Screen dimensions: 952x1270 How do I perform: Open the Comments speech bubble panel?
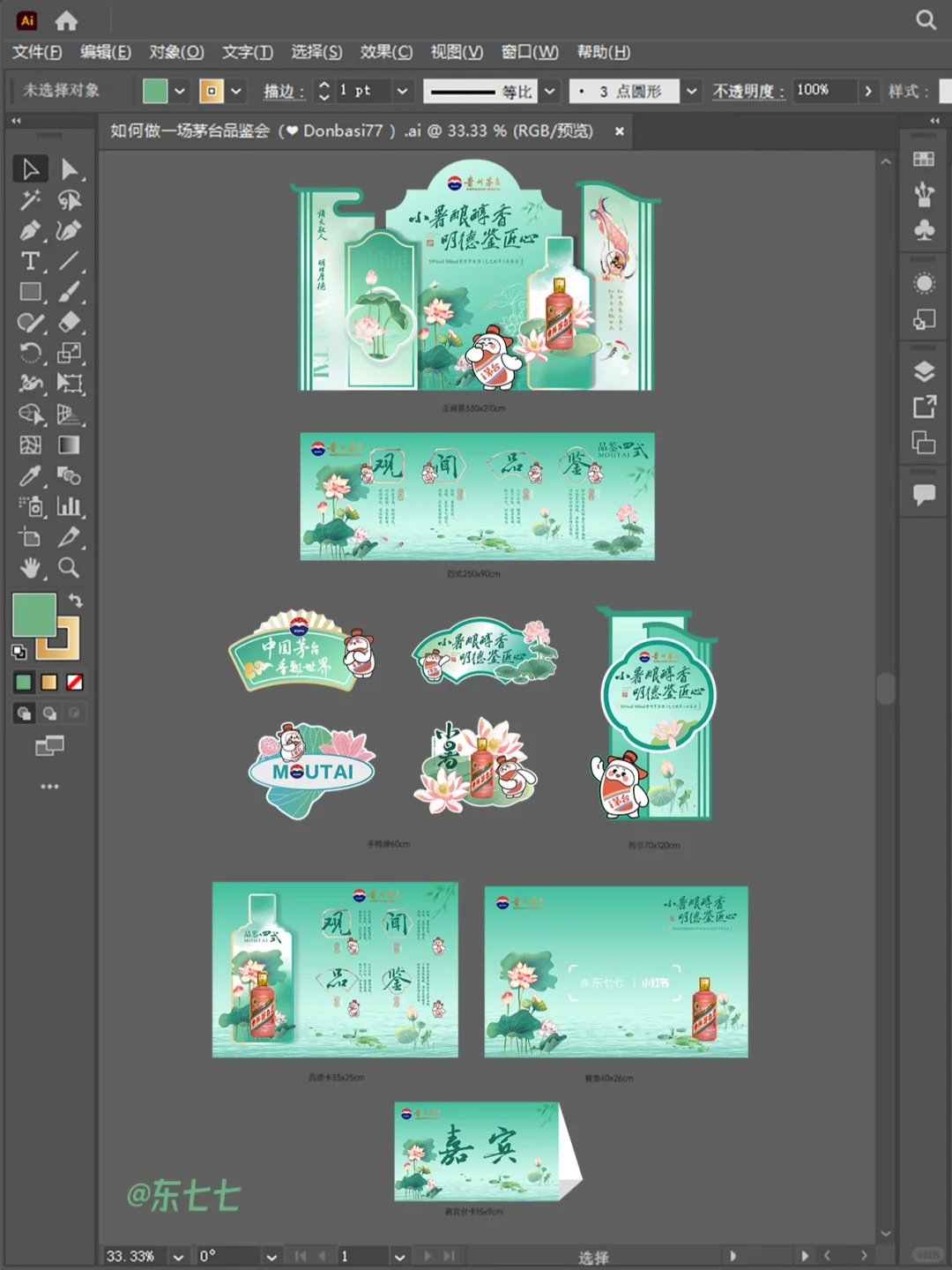pyautogui.click(x=924, y=495)
